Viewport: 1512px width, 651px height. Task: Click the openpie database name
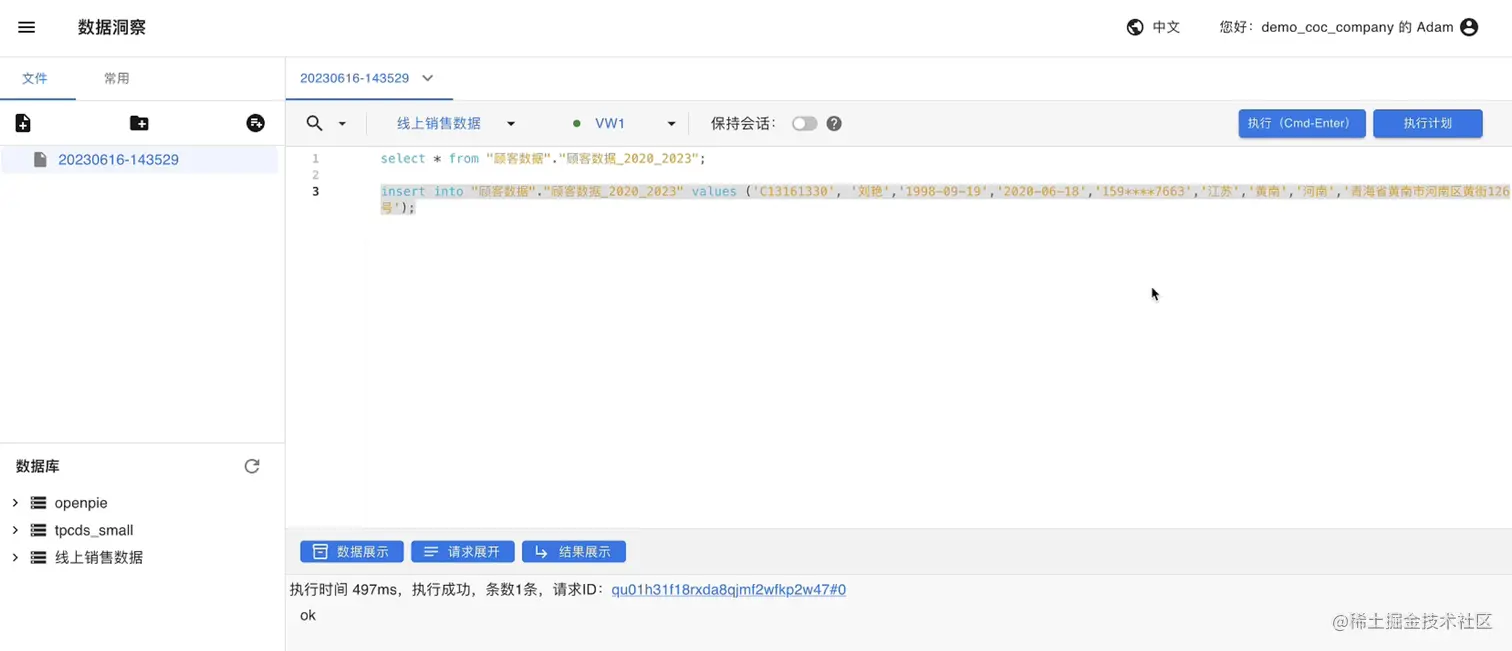81,503
